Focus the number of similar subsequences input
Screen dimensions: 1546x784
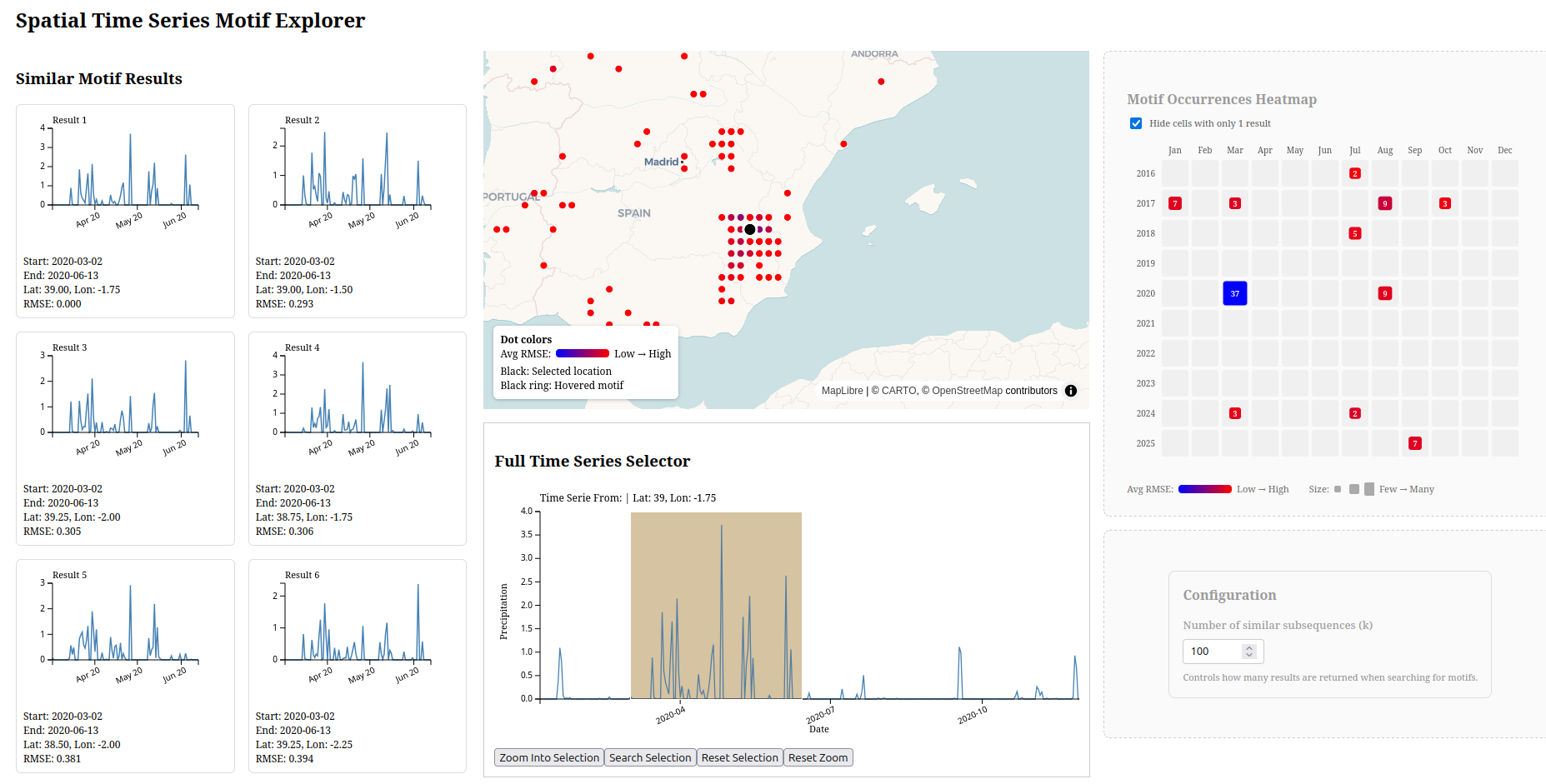(1223, 652)
